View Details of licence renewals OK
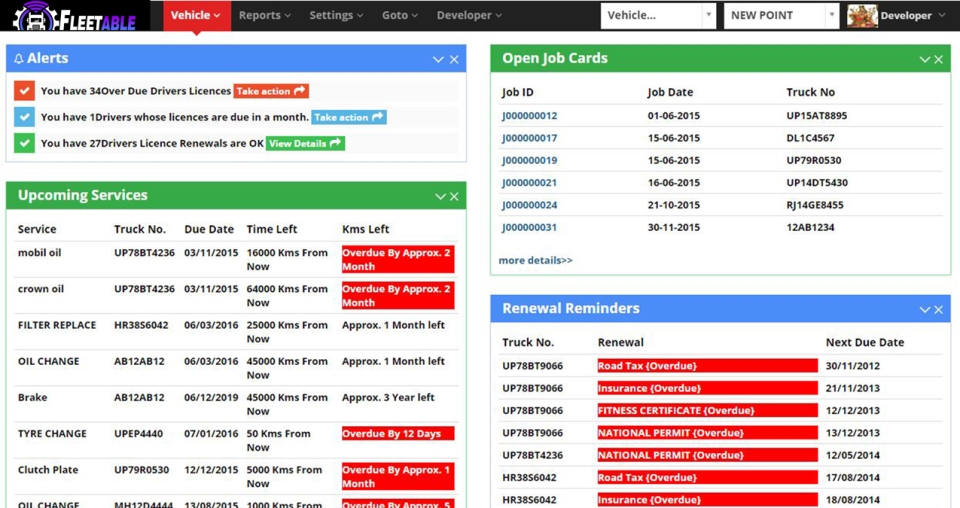Screen dimensions: 960x508 point(306,143)
